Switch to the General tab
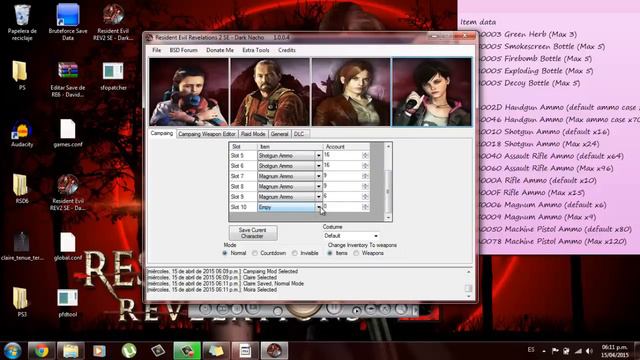The width and height of the screenshot is (640, 360). pos(280,134)
